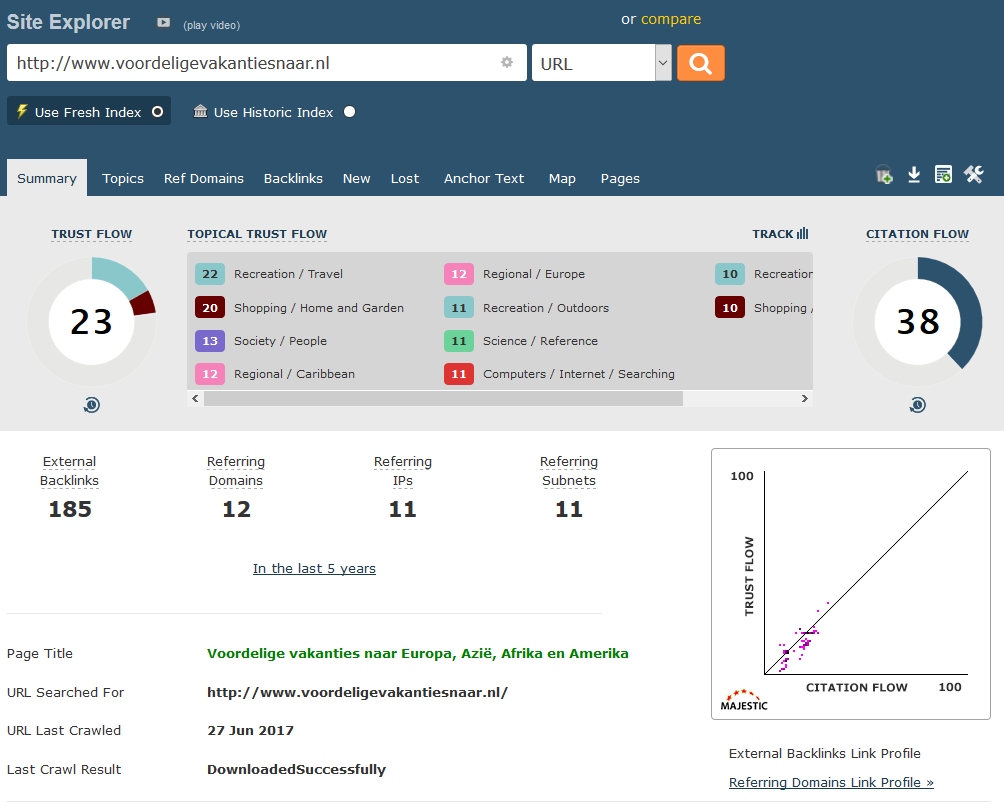Switch to the Summary tab
Image resolution: width=1004 pixels, height=812 pixels.
[47, 178]
